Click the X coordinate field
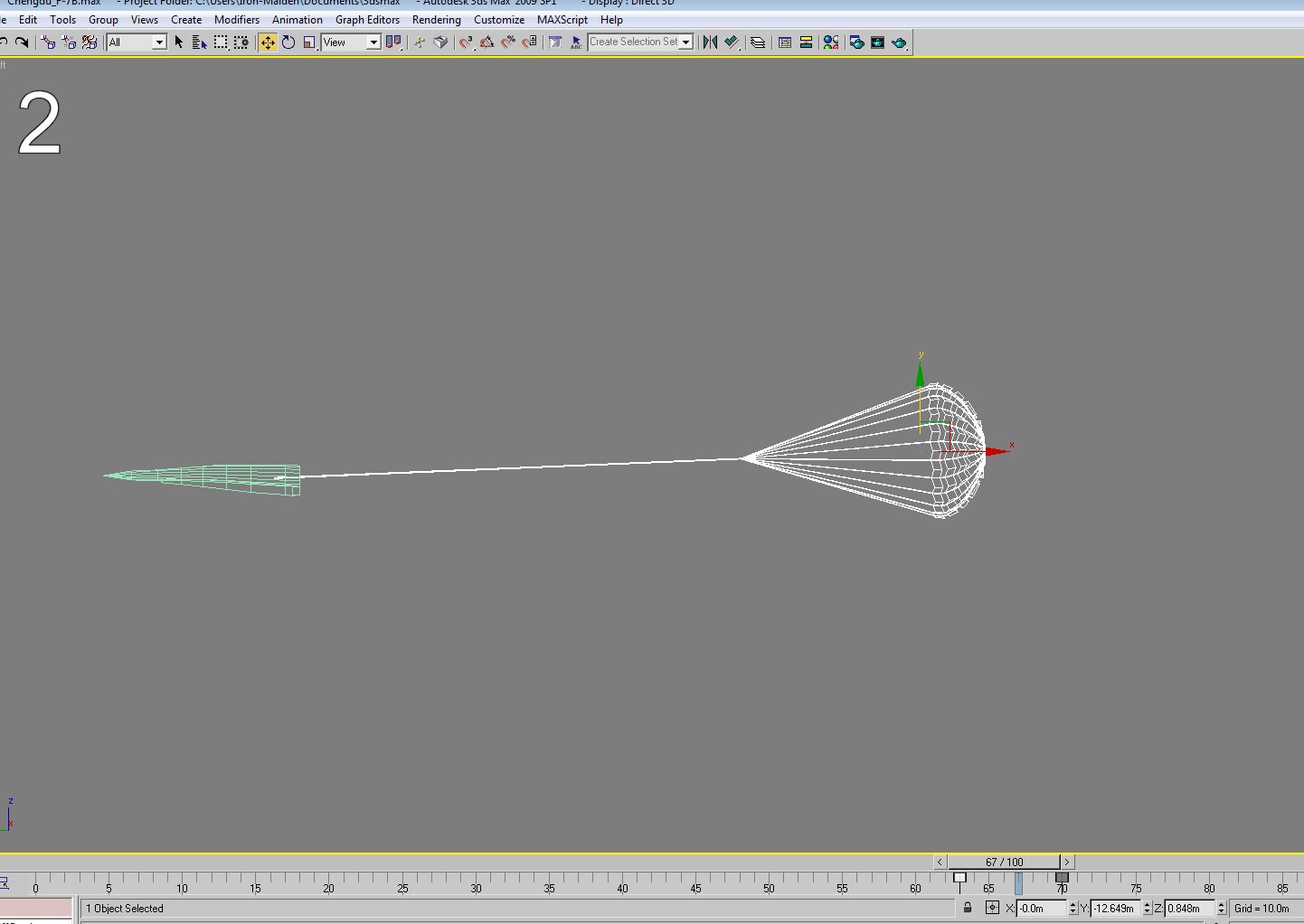 click(x=1043, y=909)
